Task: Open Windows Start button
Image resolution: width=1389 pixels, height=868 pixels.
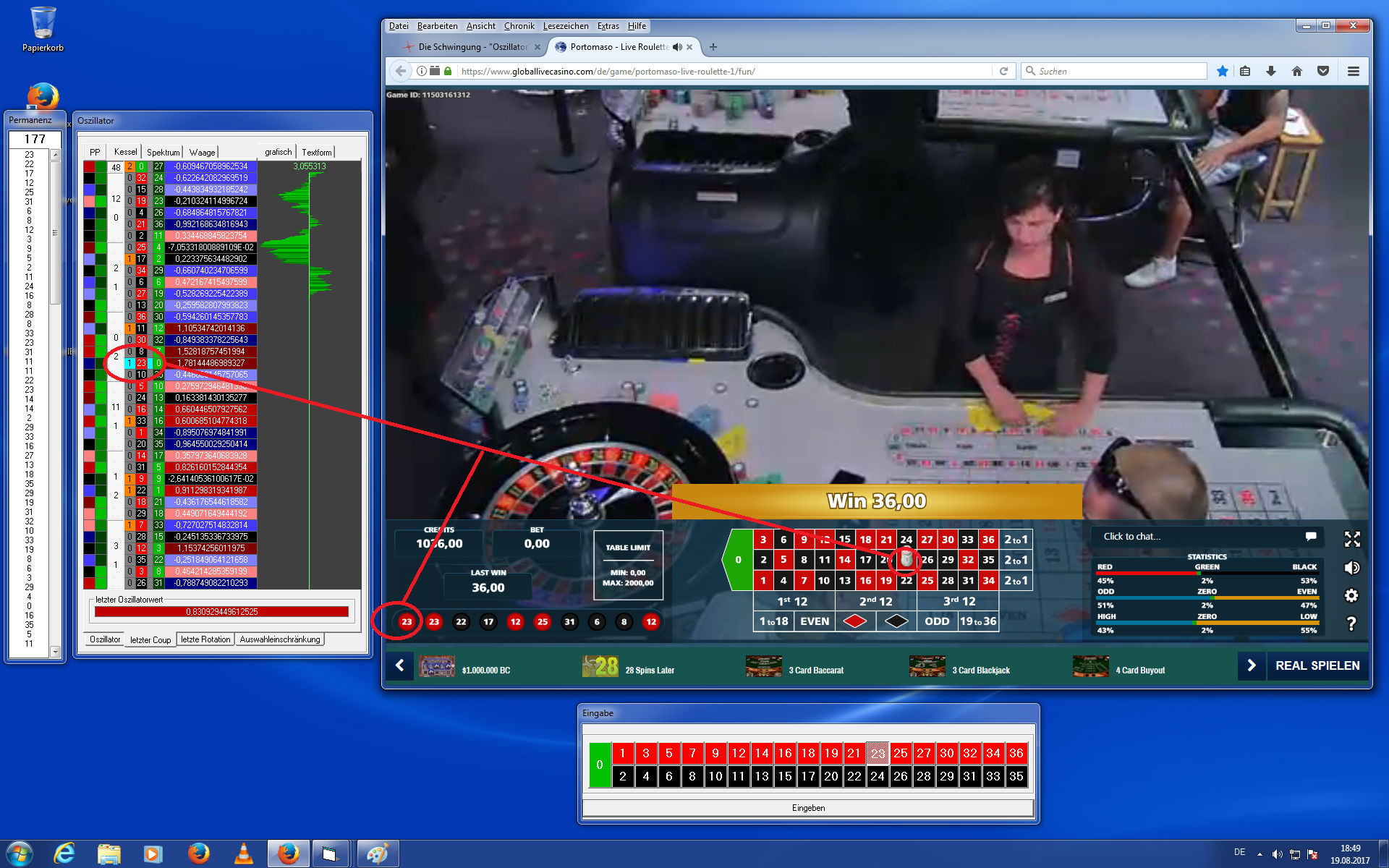Action: 20,854
